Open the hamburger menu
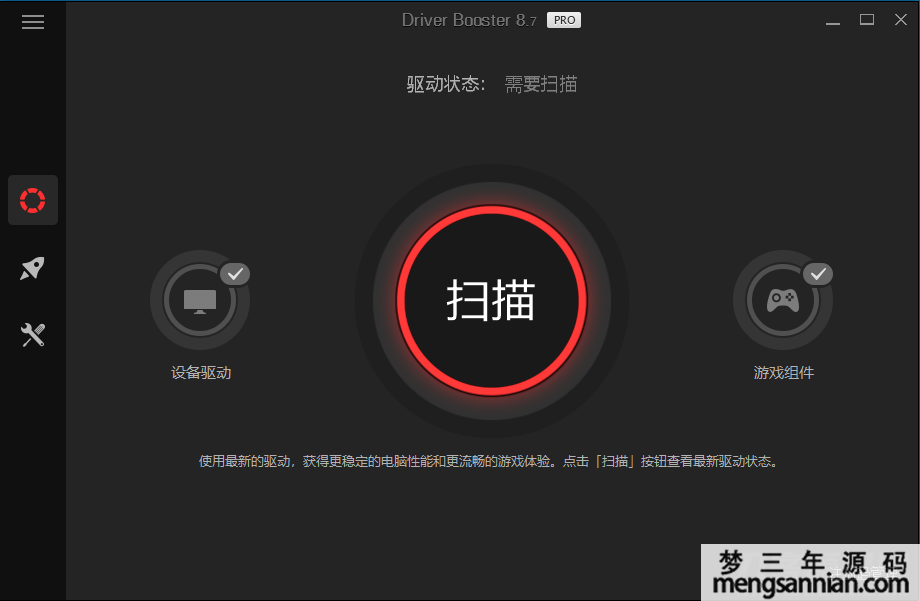This screenshot has height=601, width=920. pos(33,22)
